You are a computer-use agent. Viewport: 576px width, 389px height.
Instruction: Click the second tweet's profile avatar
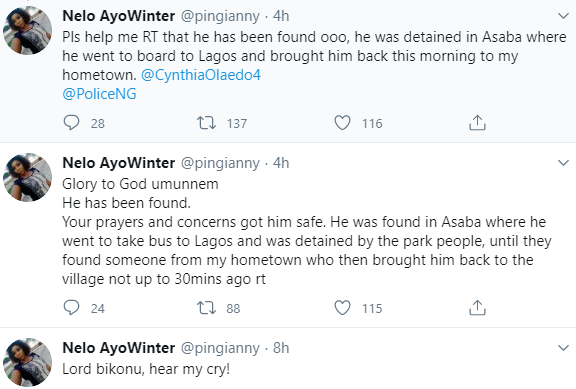point(28,177)
